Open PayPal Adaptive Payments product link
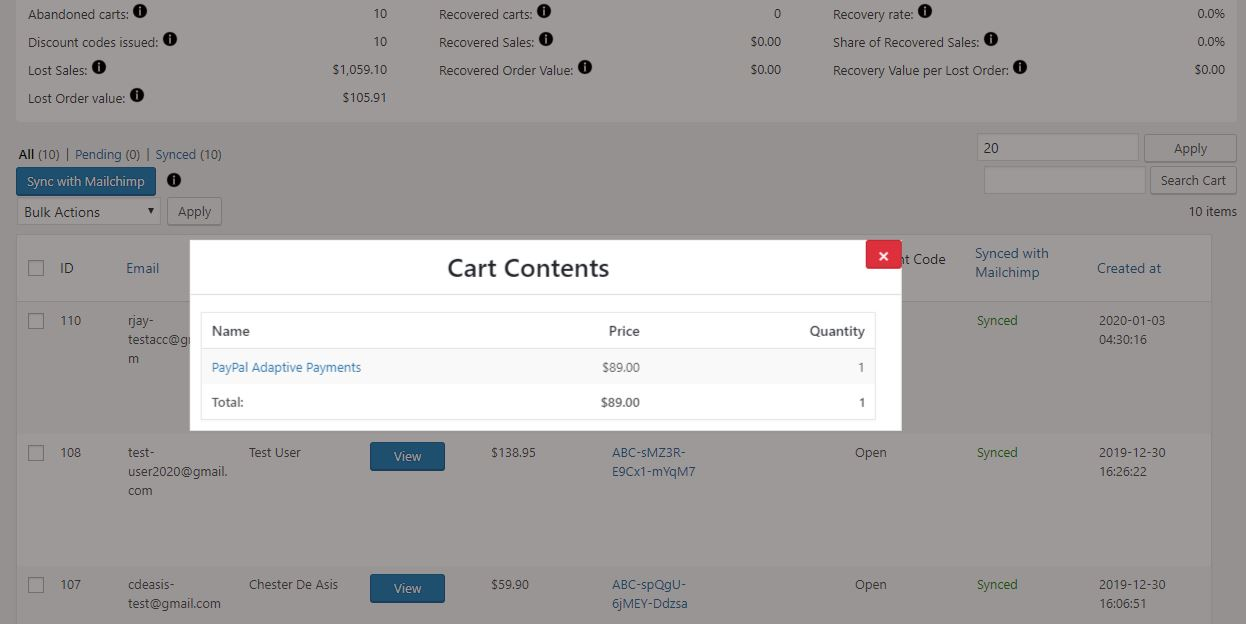Image resolution: width=1246 pixels, height=624 pixels. 286,367
